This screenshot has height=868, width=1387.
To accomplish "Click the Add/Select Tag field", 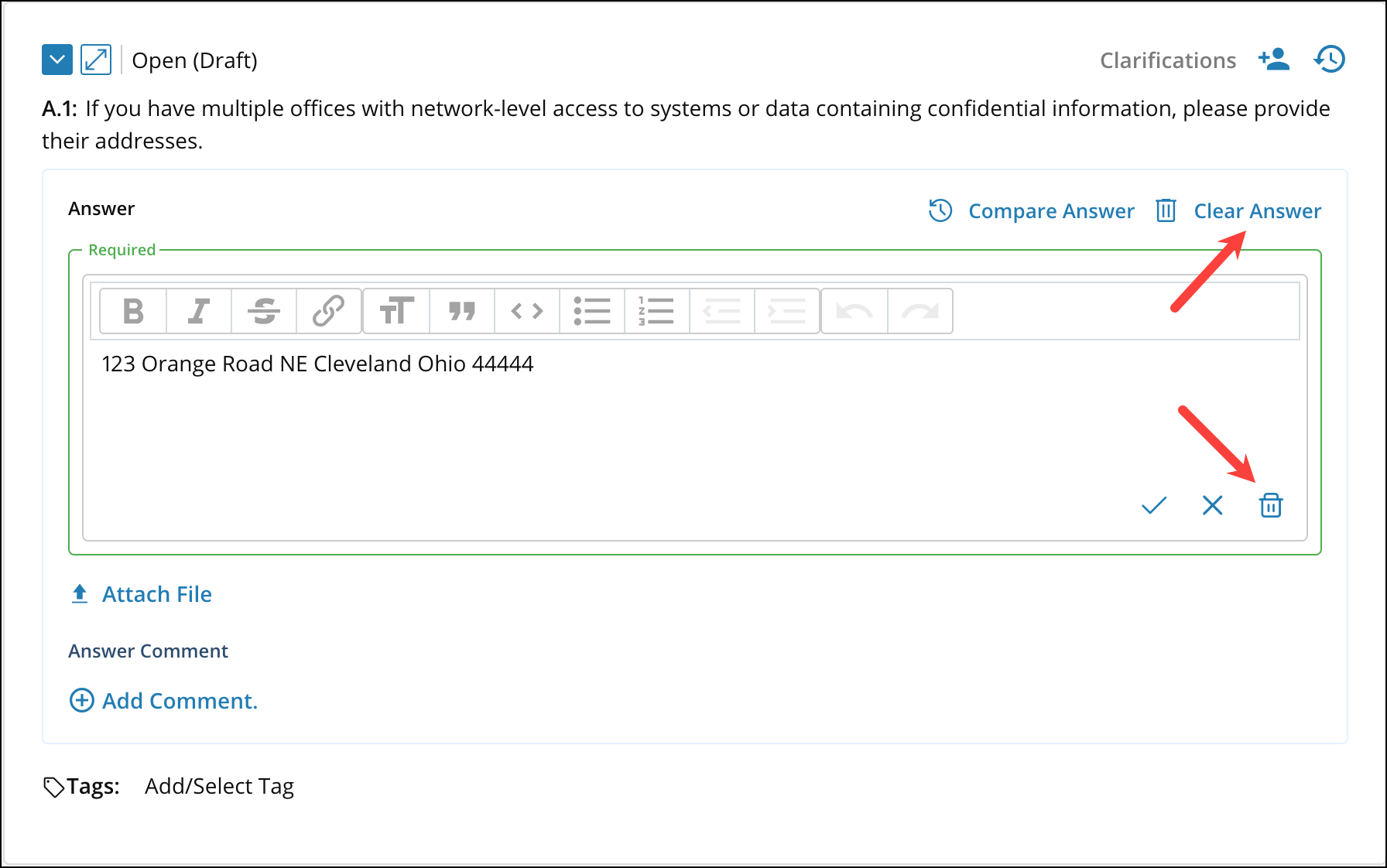I will click(219, 786).
